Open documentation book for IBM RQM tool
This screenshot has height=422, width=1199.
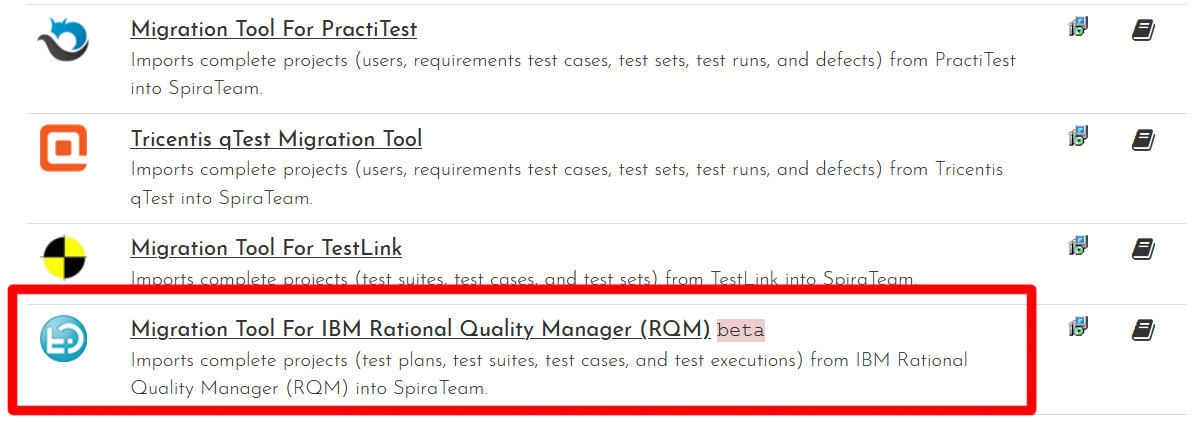coord(1143,328)
